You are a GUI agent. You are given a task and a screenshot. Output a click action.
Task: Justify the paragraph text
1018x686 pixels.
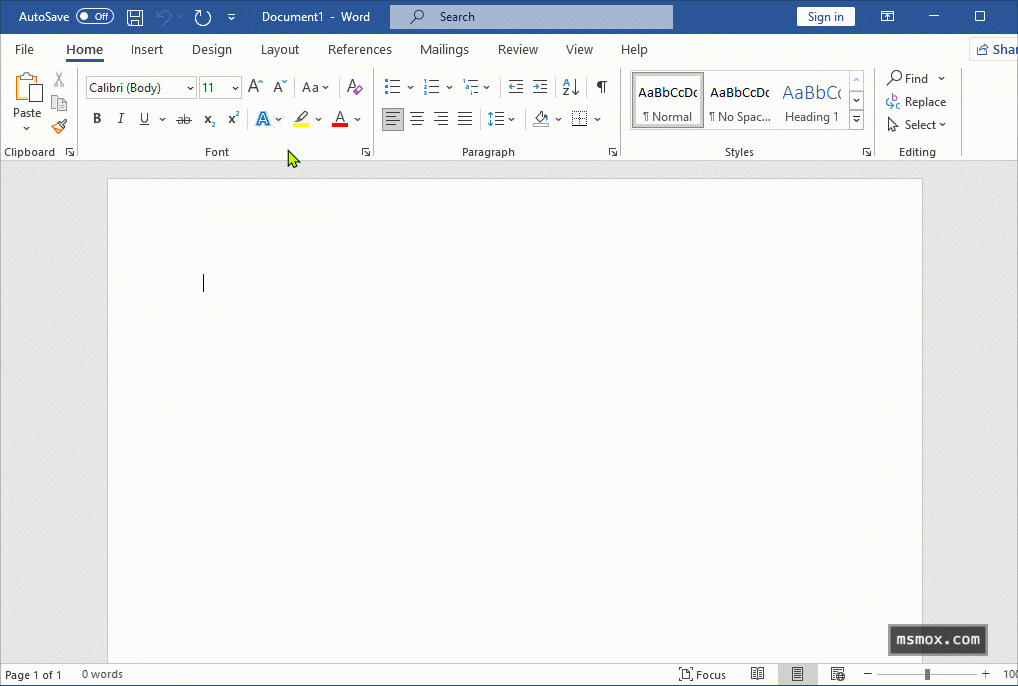(x=465, y=119)
